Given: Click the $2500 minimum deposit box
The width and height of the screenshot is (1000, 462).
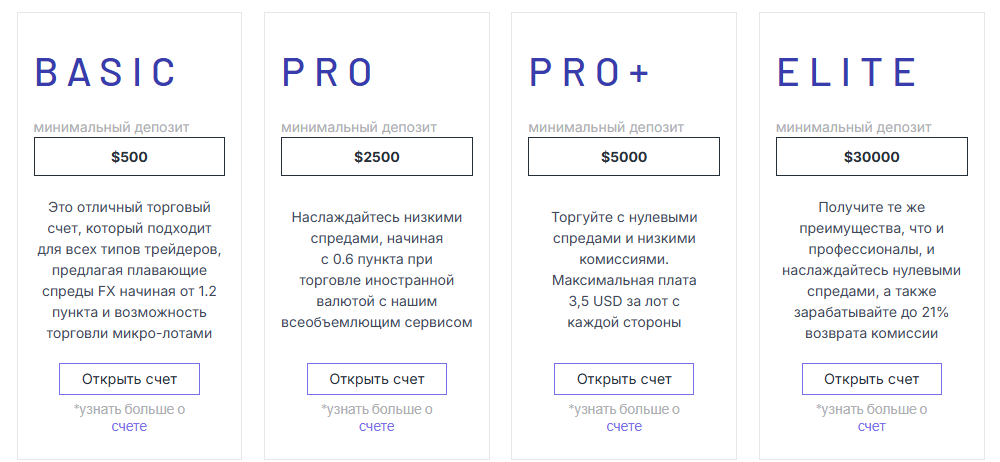Looking at the screenshot, I should click(x=376, y=157).
